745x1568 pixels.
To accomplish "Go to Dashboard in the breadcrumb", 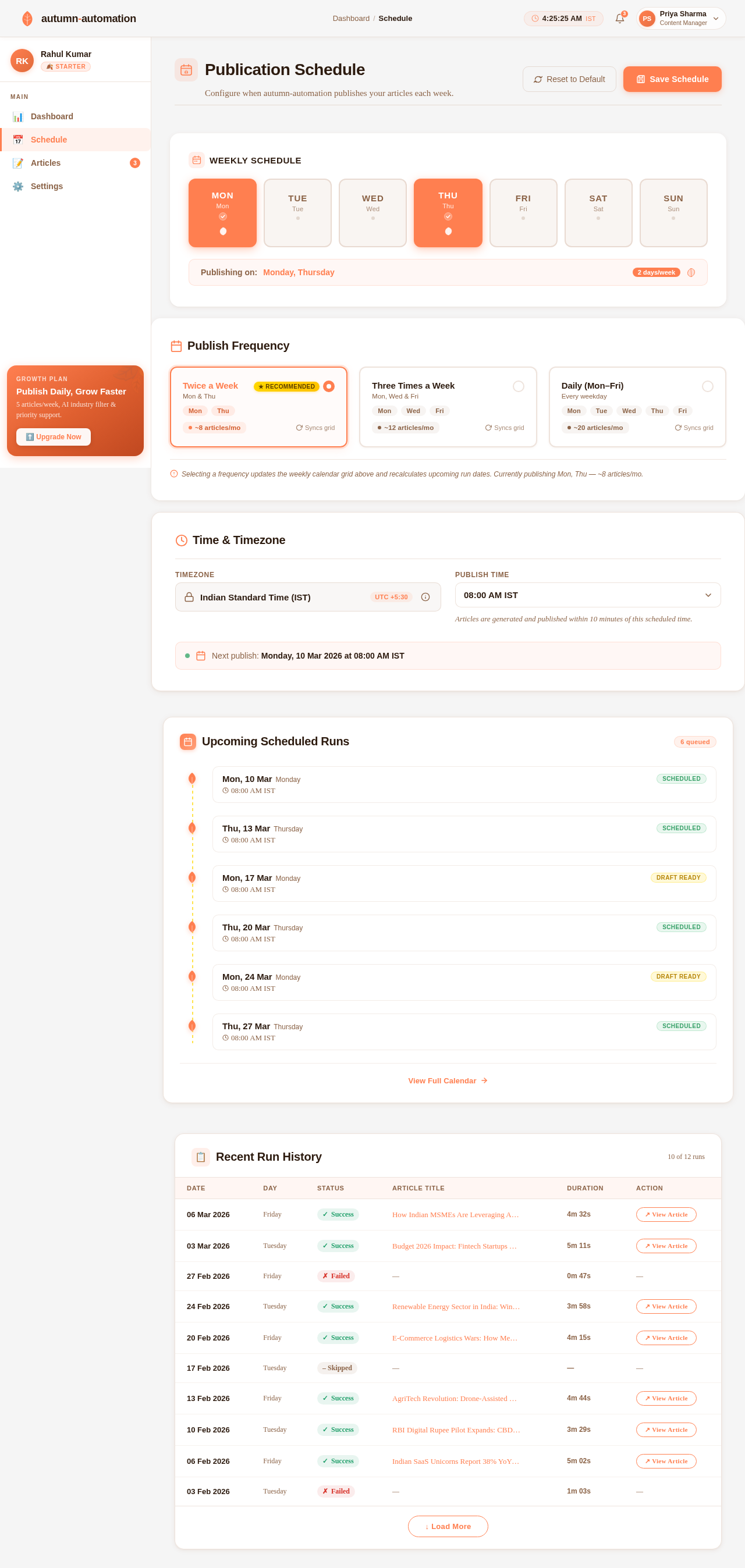I will pos(351,18).
